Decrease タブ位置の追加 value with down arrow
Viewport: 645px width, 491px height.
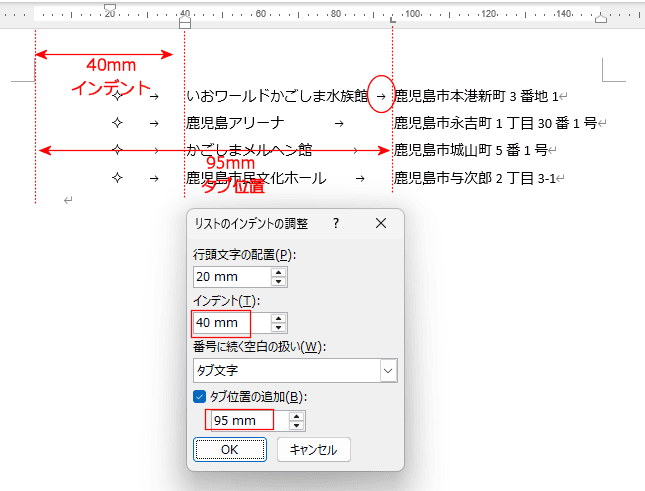tap(297, 426)
